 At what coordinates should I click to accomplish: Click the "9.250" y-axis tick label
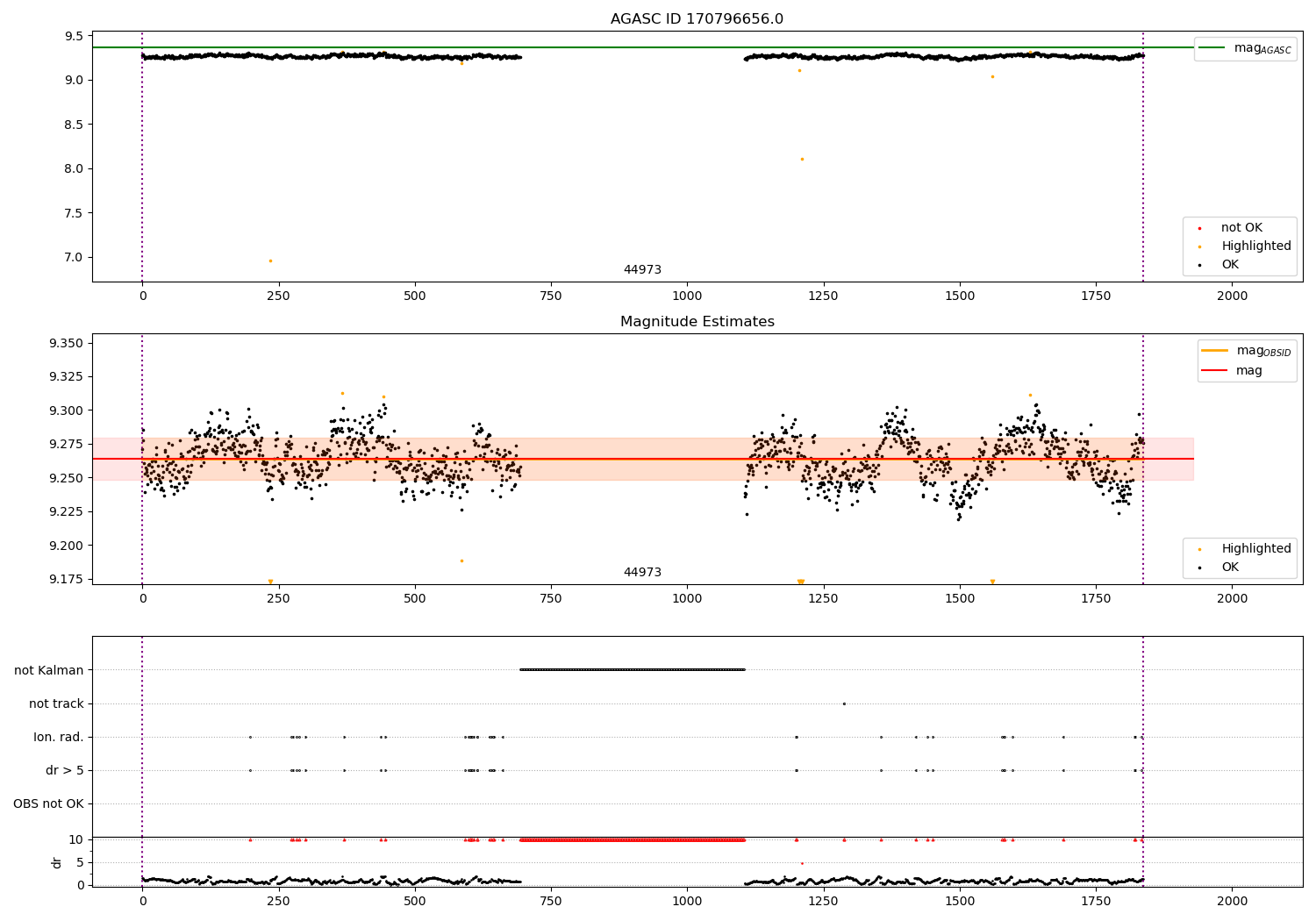point(66,479)
